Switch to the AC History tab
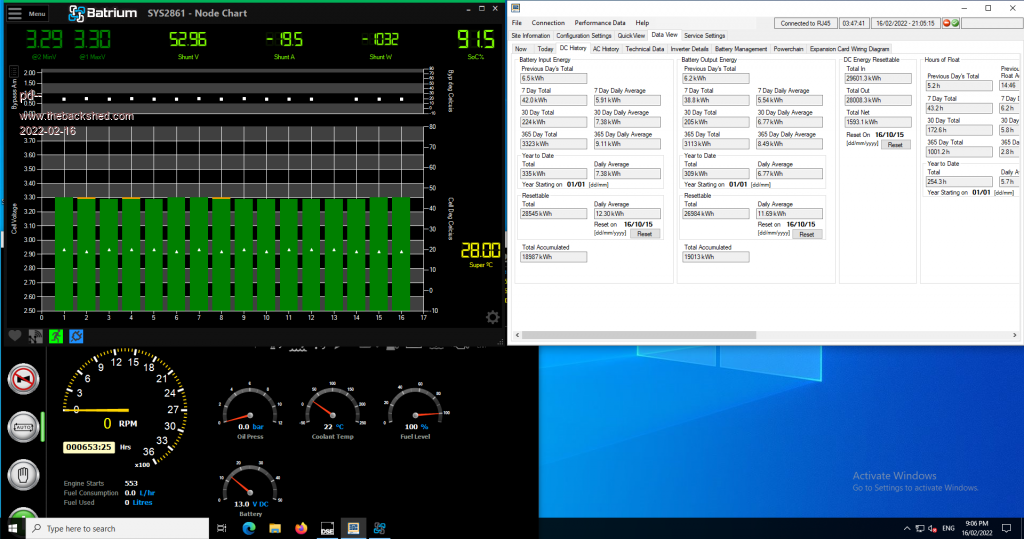The width and height of the screenshot is (1024, 539). (606, 48)
